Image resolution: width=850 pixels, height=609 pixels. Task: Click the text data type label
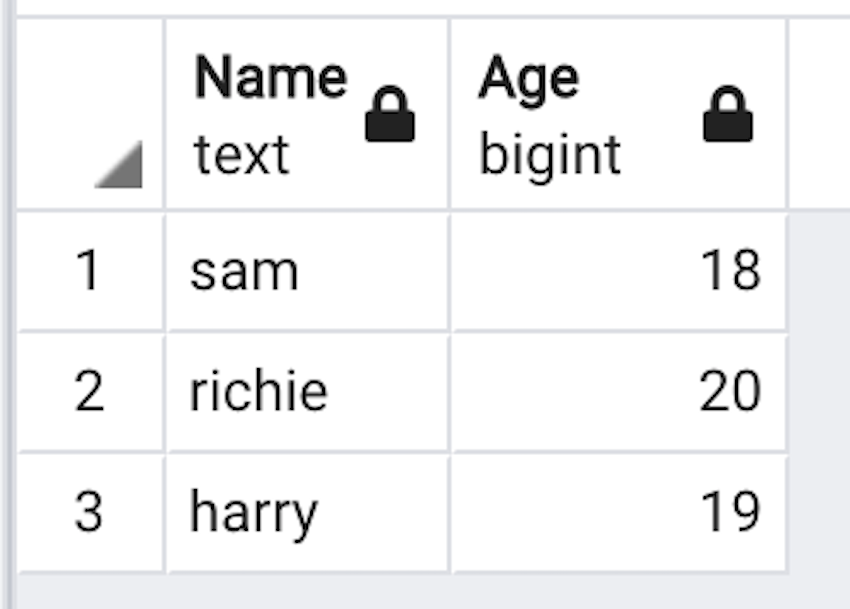click(241, 155)
